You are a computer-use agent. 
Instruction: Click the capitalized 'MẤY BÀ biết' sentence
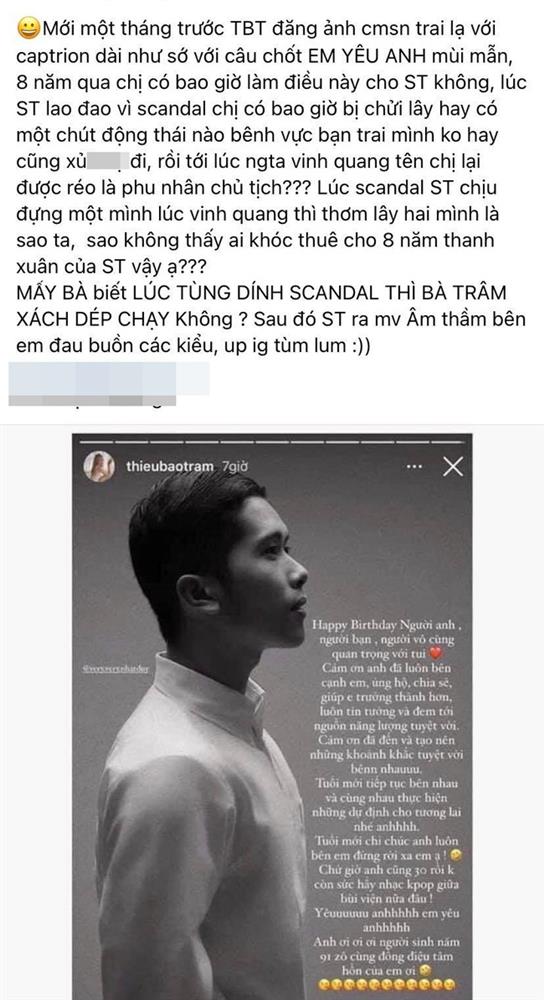(268, 305)
